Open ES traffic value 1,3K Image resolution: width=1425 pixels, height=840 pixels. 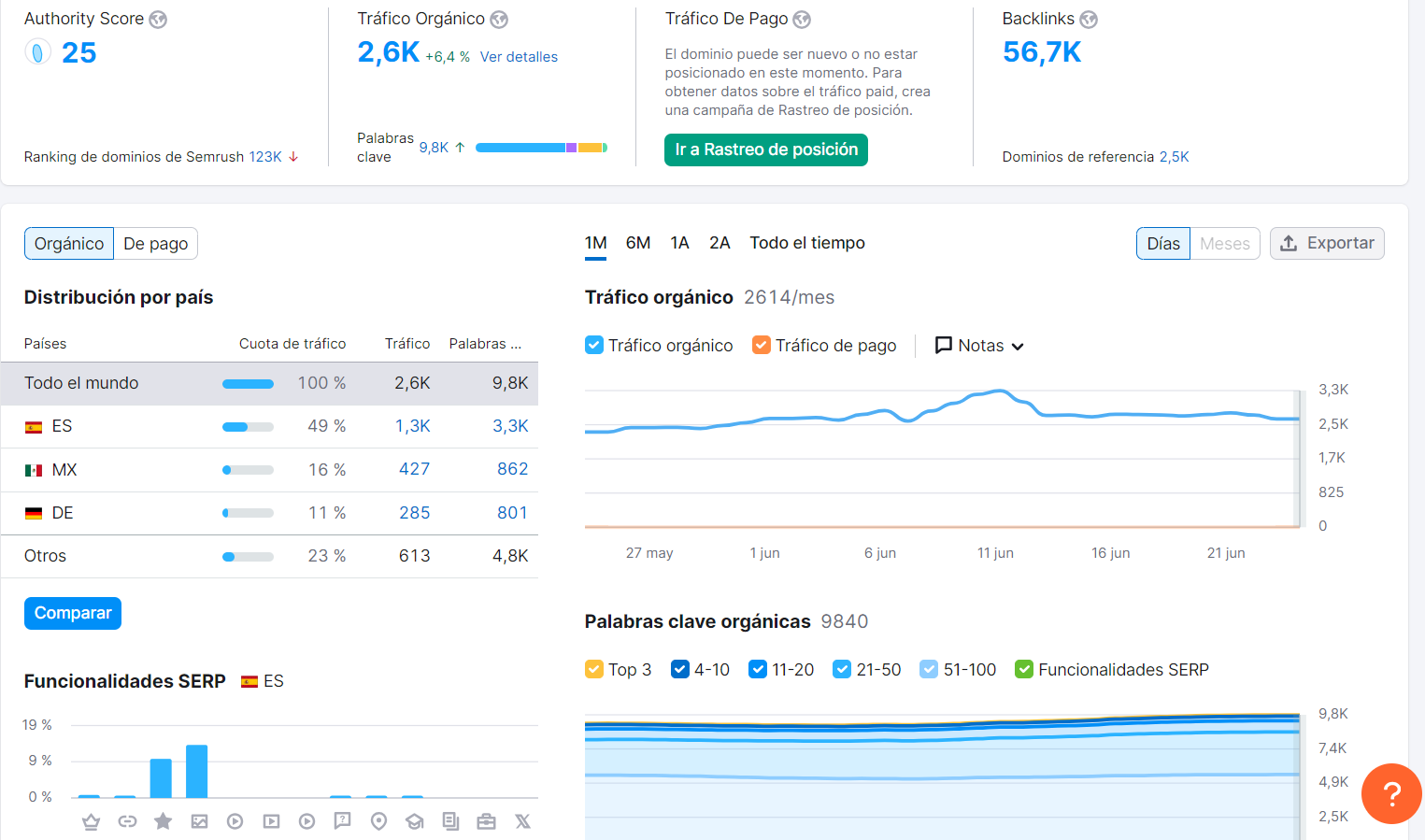tap(412, 426)
